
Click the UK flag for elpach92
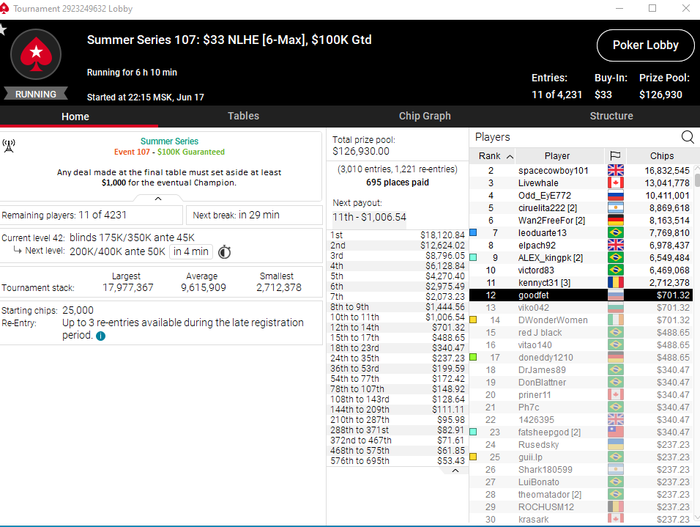616,245
